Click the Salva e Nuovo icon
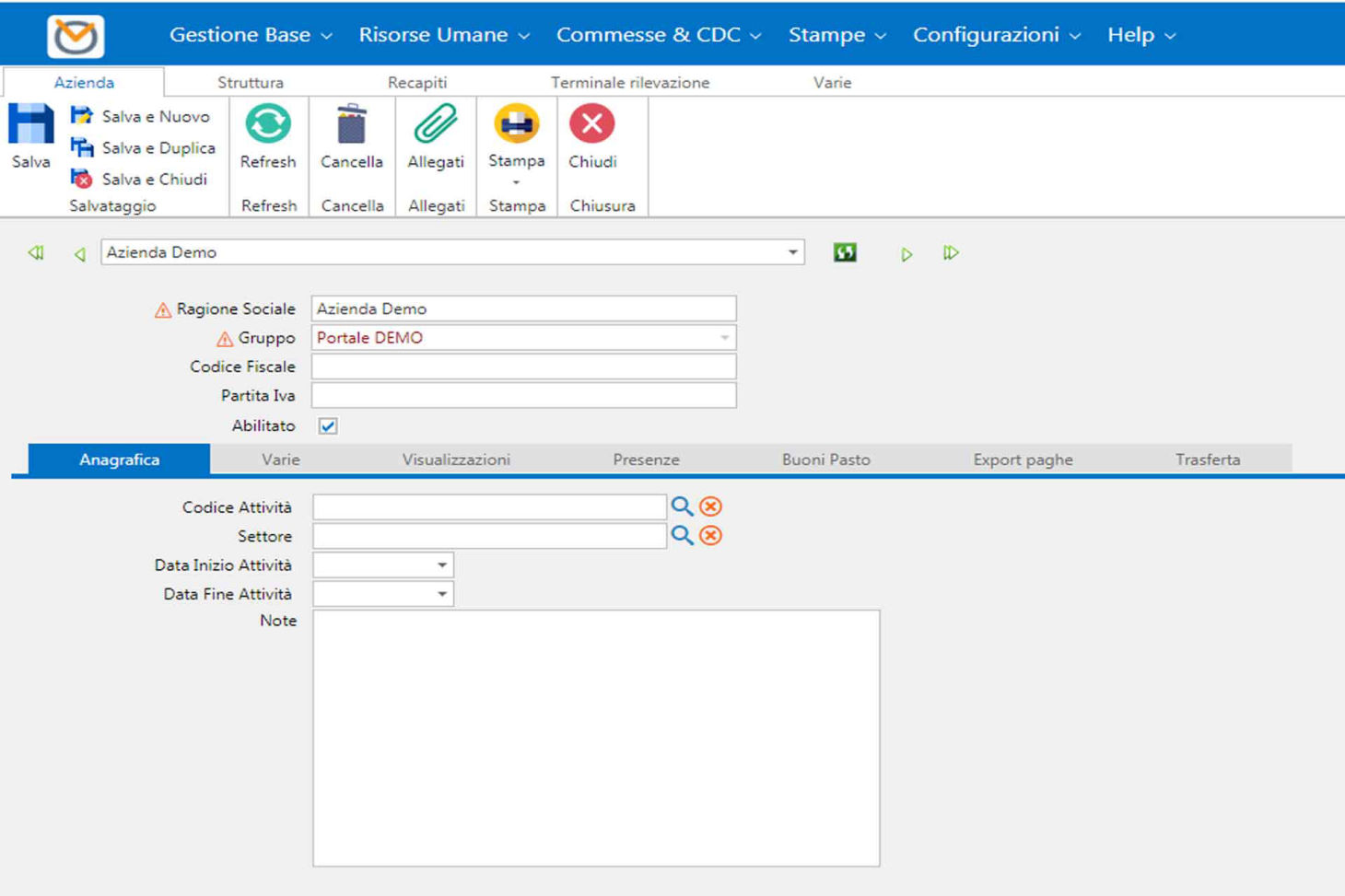The width and height of the screenshot is (1345, 896). (82, 116)
